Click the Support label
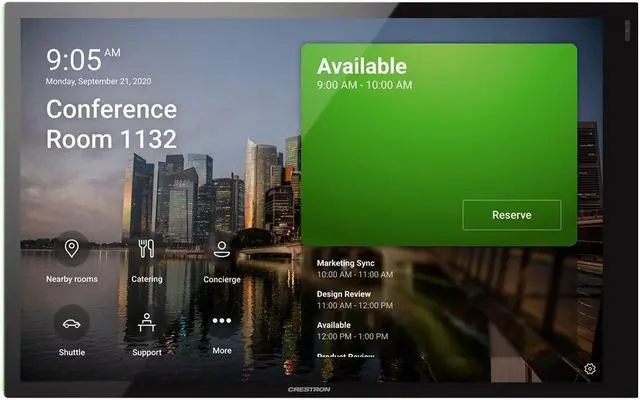This screenshot has width=640, height=400. (147, 352)
